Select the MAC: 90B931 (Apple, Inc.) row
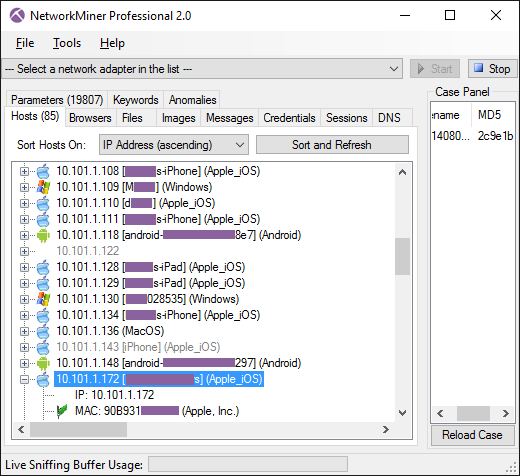This screenshot has height=476, width=520. pyautogui.click(x=157, y=411)
